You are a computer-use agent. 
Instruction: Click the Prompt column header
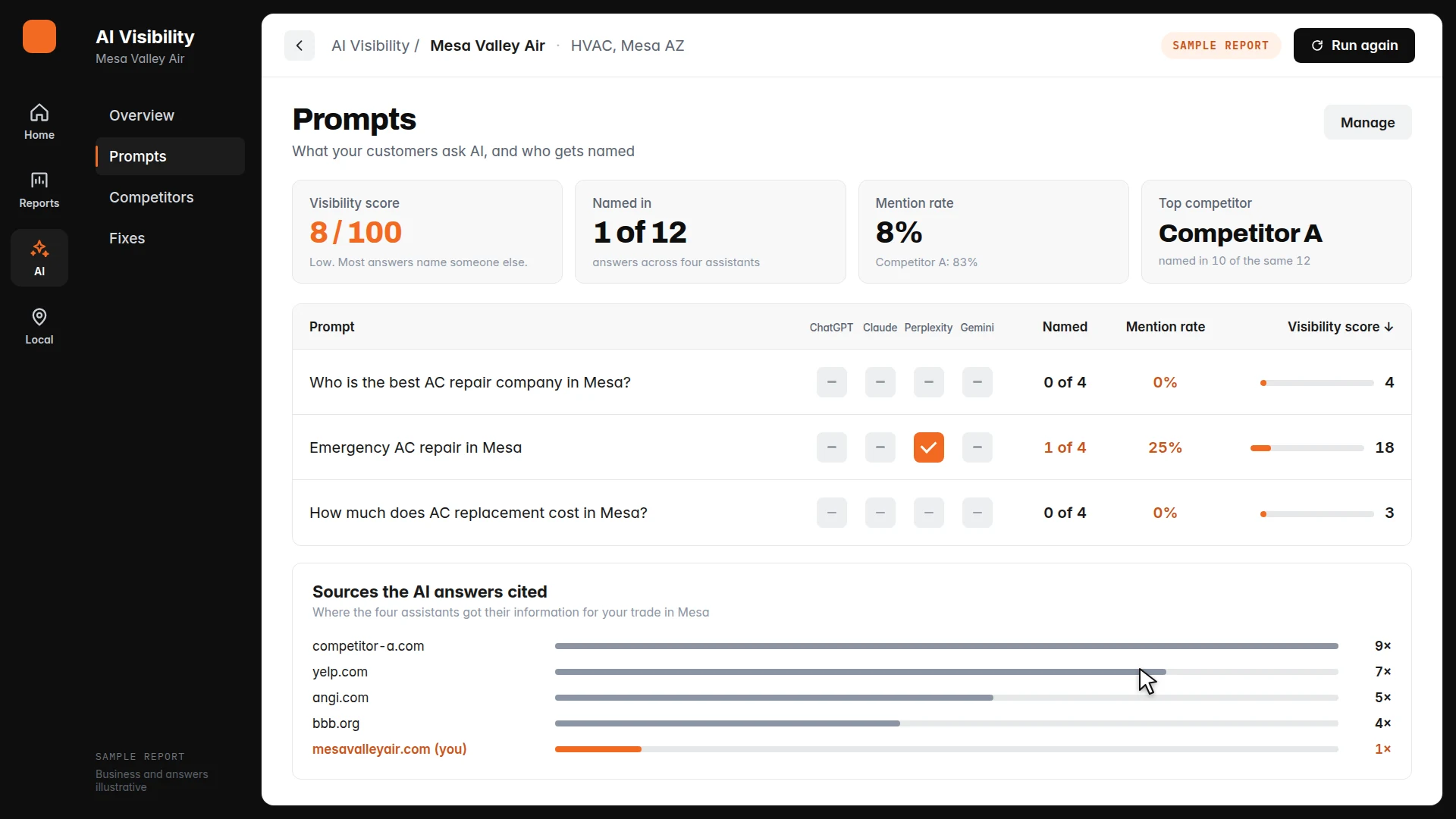(331, 327)
